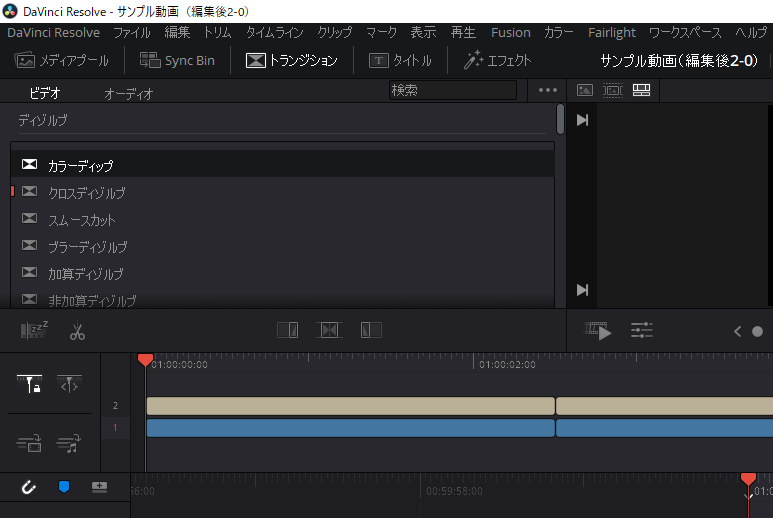Open the タイトル panel
The height and width of the screenshot is (518, 773).
pos(400,61)
